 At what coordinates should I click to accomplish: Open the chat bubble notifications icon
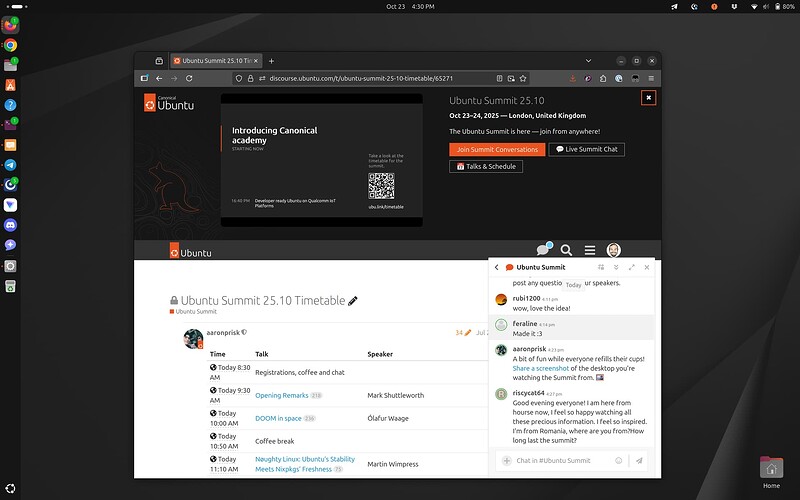543,250
